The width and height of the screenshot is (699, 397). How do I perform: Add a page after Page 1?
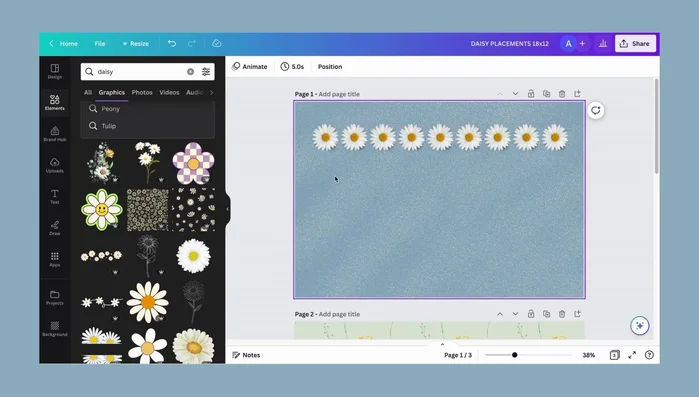pos(578,94)
